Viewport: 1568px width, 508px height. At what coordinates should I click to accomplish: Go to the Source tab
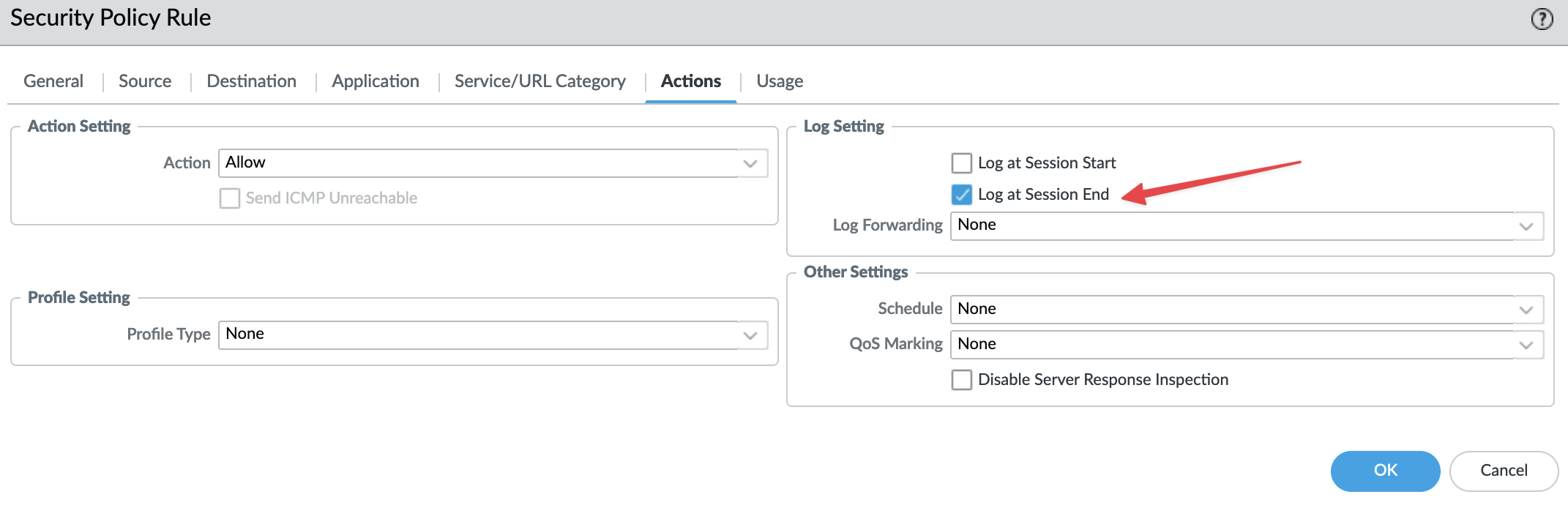tap(145, 81)
